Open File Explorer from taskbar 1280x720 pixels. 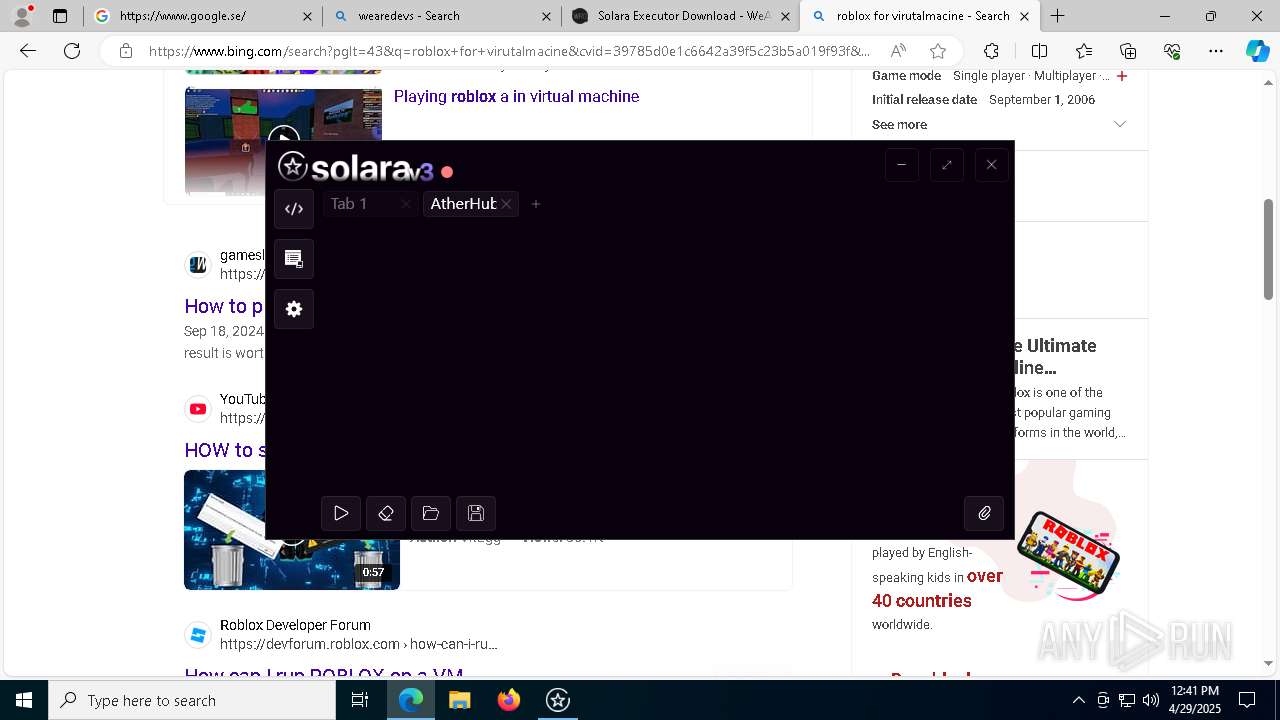[459, 700]
